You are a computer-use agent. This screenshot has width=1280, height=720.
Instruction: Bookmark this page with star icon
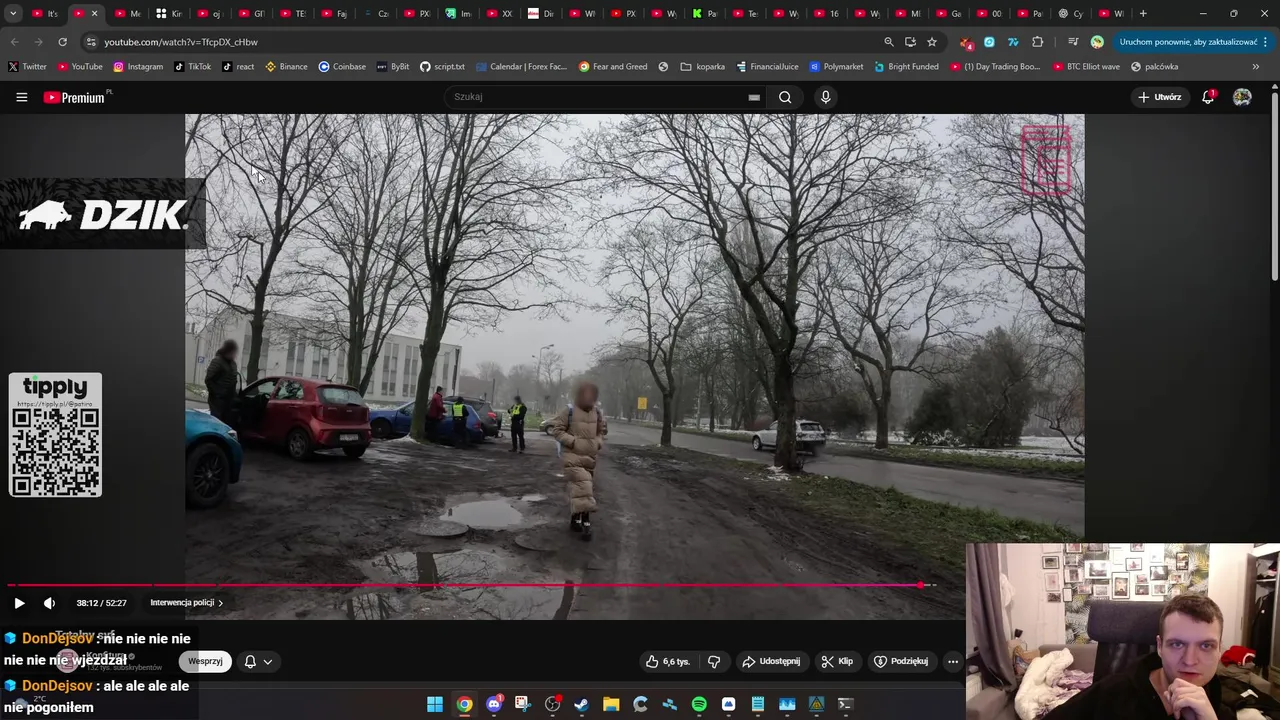[932, 42]
